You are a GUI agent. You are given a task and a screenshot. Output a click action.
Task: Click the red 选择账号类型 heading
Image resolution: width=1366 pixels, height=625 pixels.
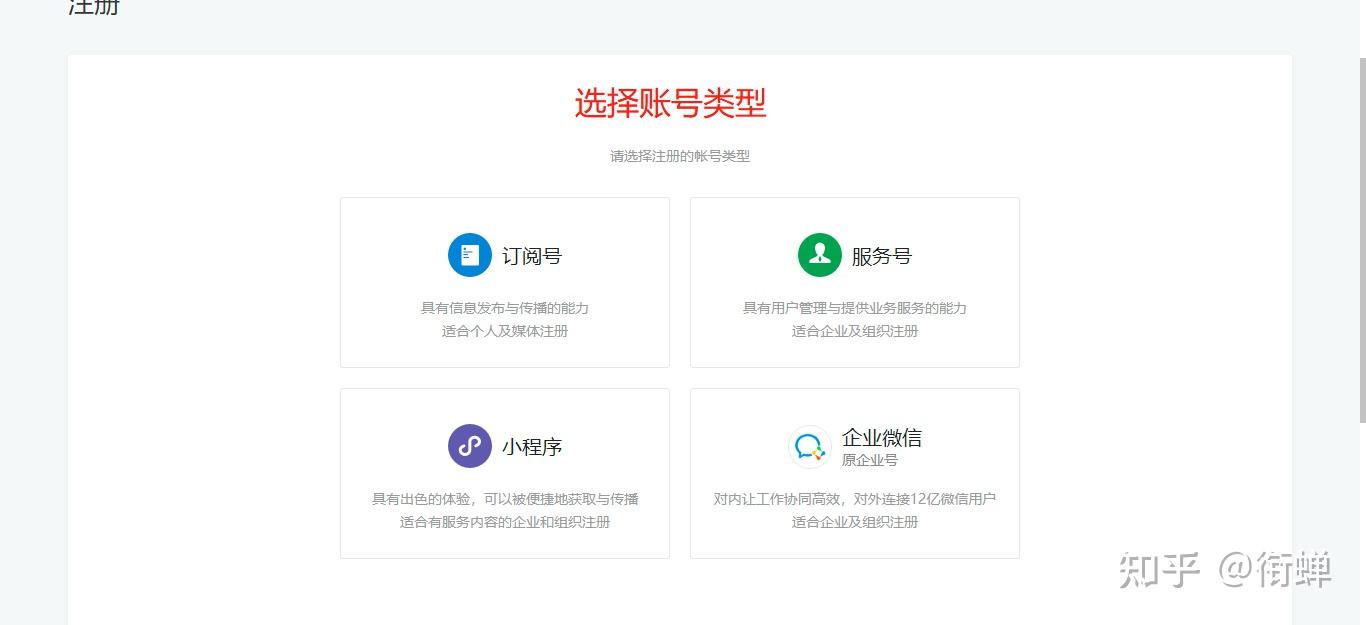click(x=671, y=103)
